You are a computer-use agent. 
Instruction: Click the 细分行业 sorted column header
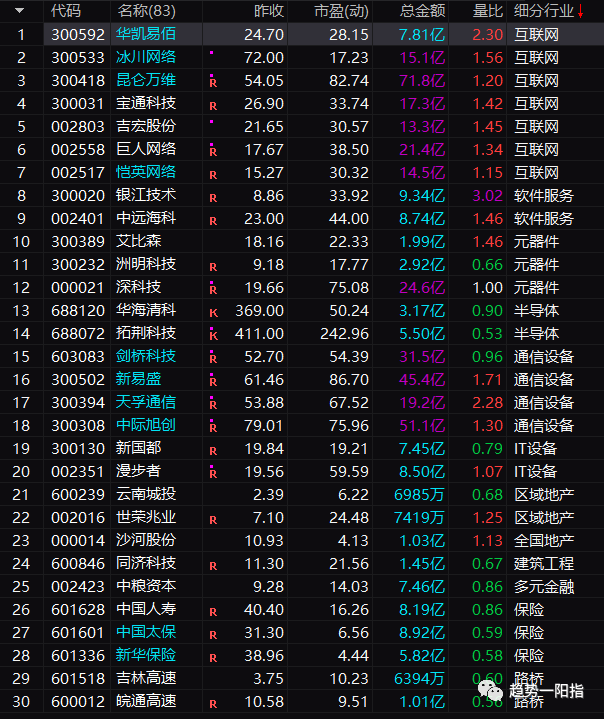549,11
